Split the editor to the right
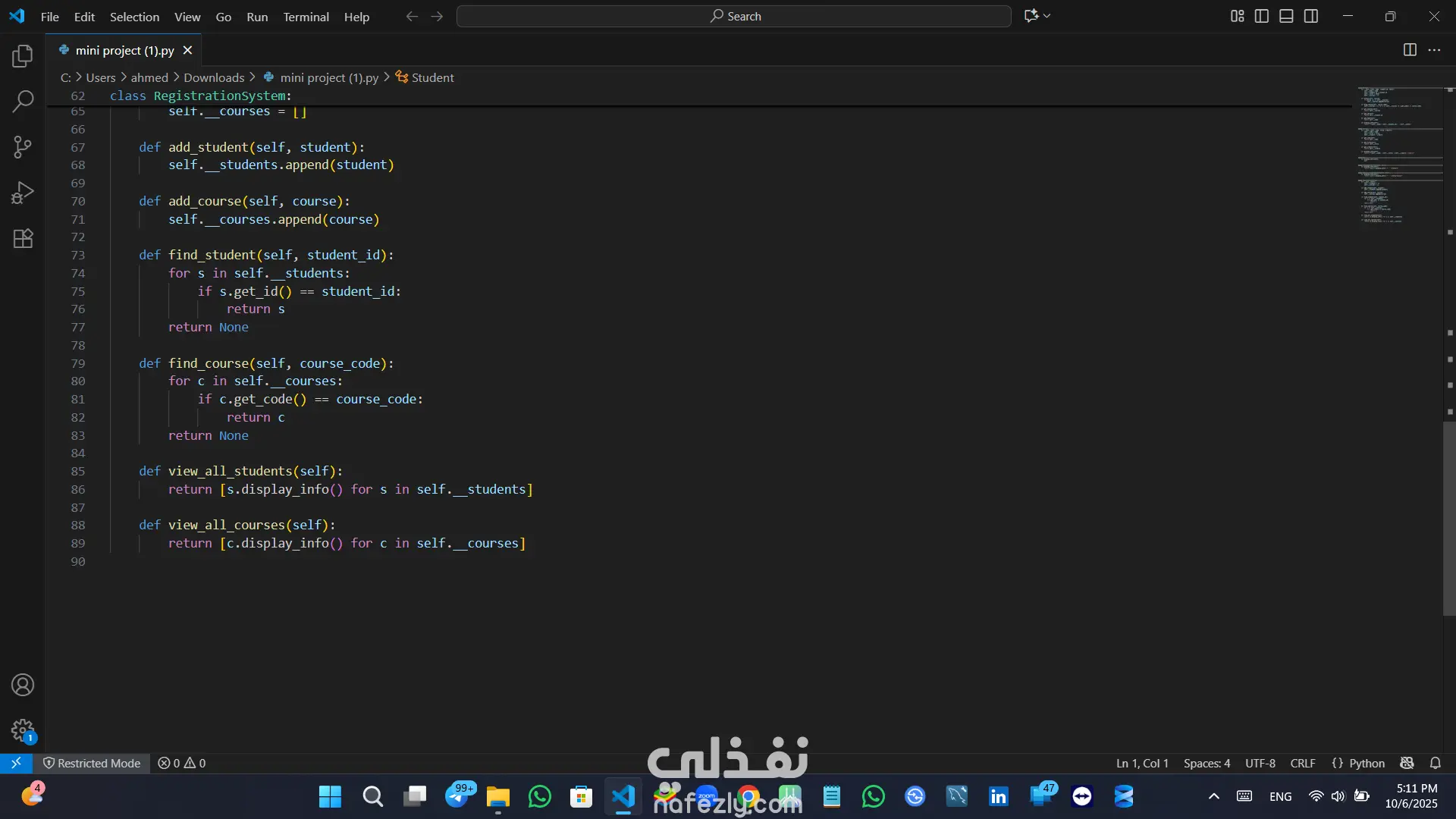1456x819 pixels. (1410, 50)
